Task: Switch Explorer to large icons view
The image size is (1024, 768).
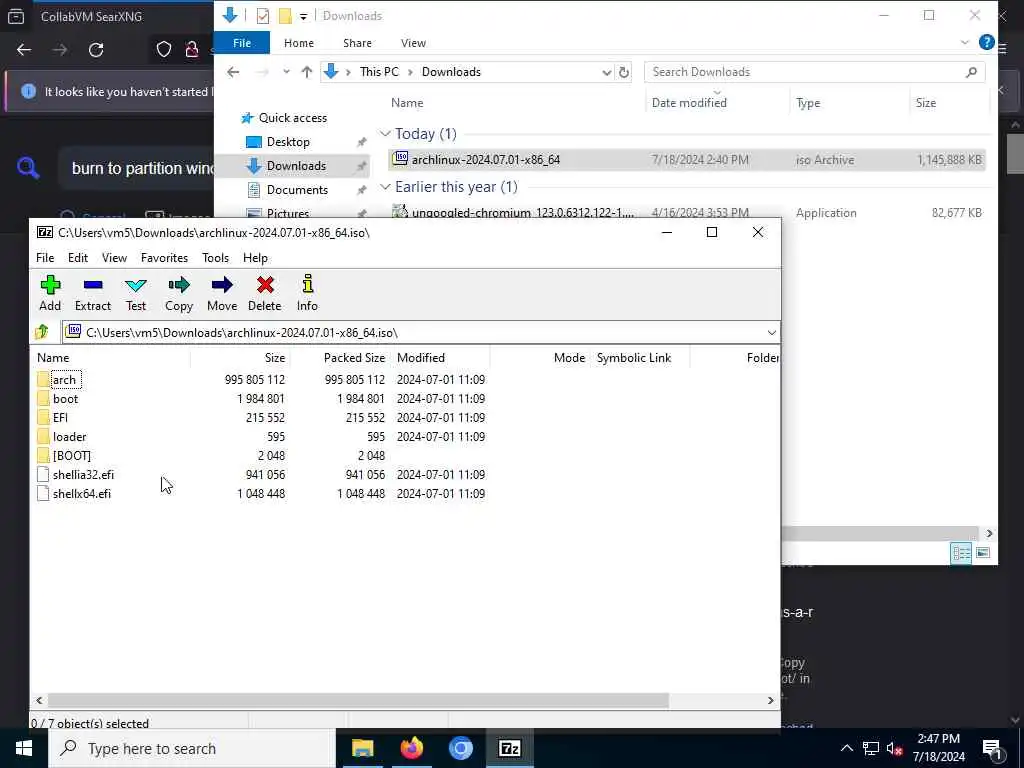Action: tap(982, 553)
